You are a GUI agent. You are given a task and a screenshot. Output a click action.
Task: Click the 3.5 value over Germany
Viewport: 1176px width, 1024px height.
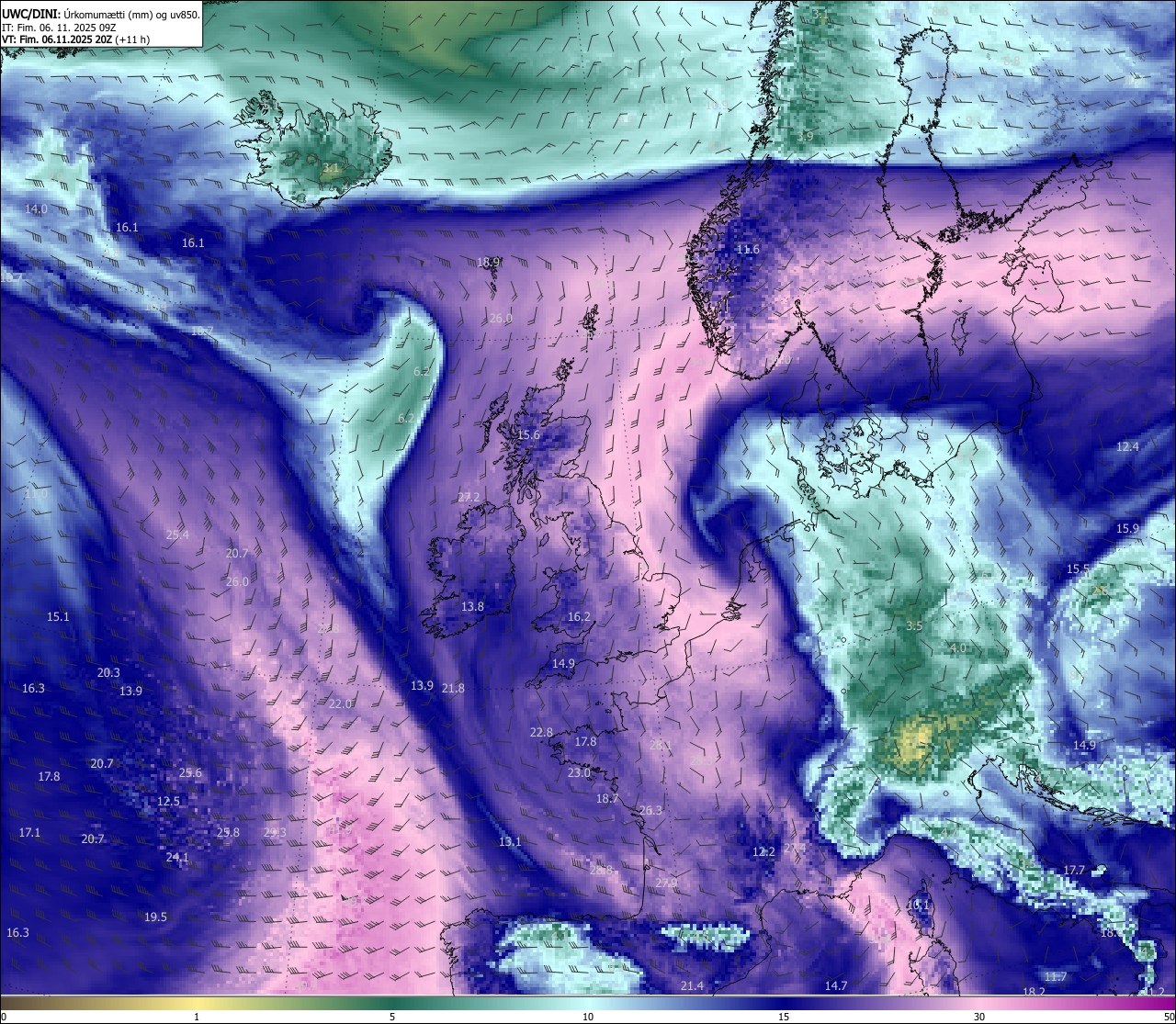(x=914, y=626)
